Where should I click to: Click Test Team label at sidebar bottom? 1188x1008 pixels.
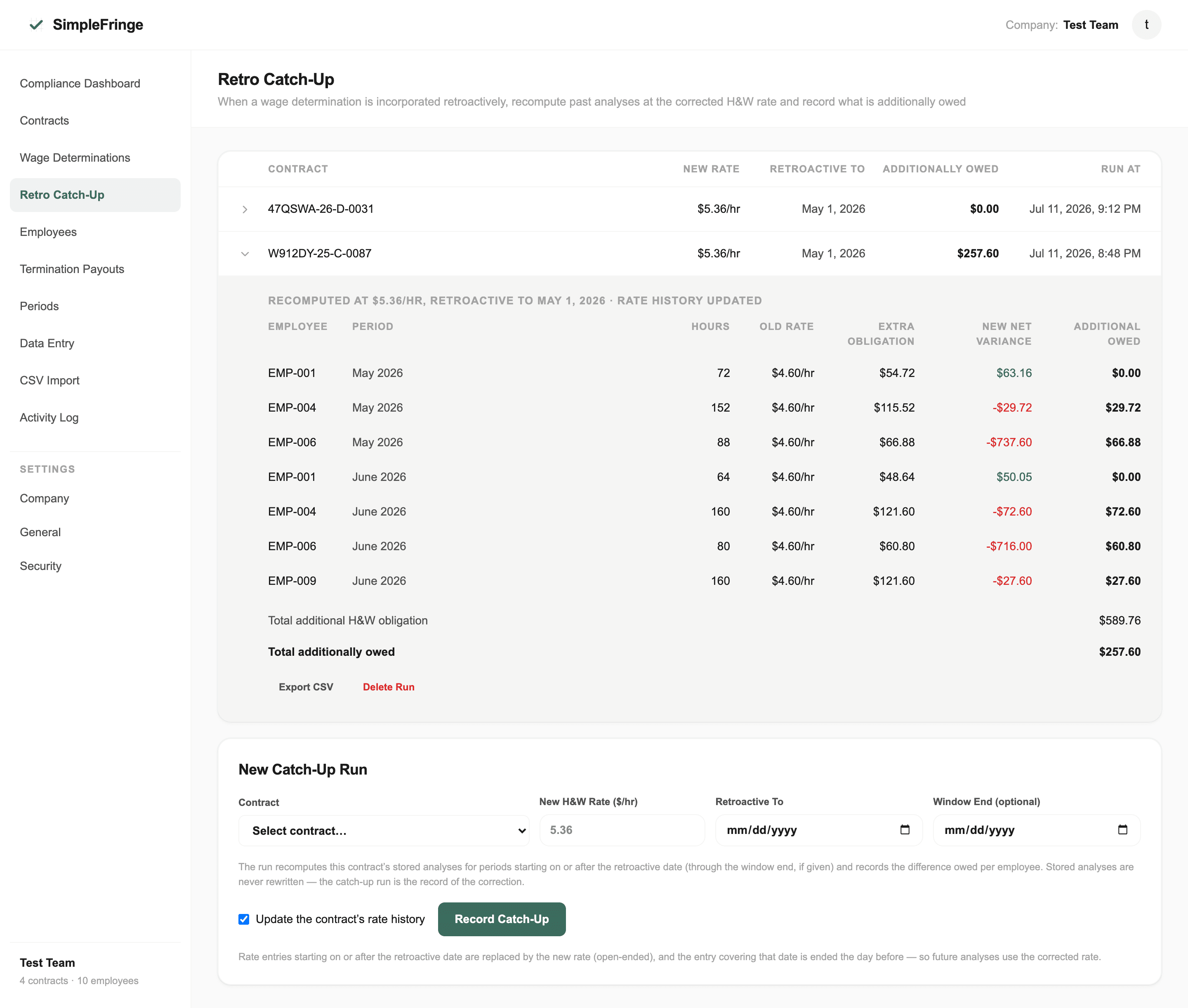[47, 963]
